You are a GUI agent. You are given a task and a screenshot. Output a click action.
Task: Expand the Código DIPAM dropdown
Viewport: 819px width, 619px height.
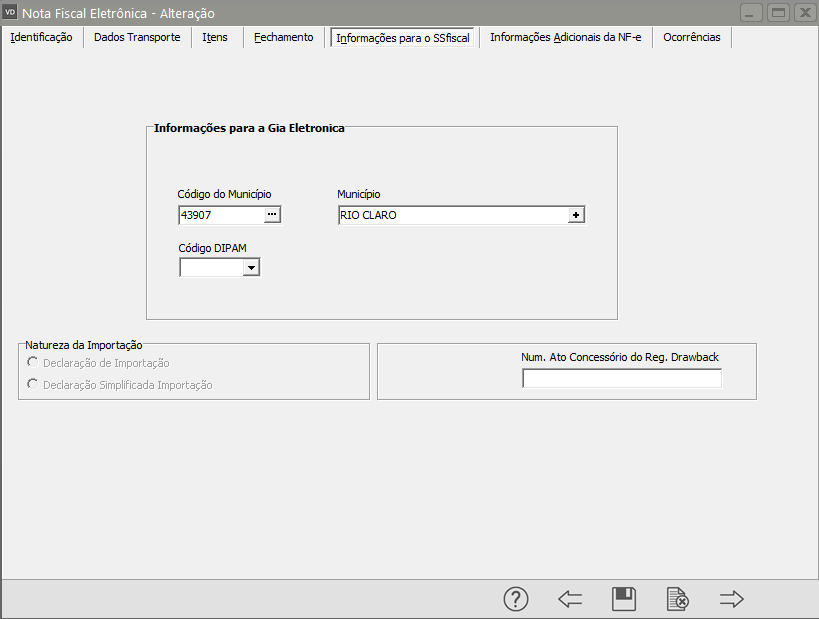click(x=251, y=267)
